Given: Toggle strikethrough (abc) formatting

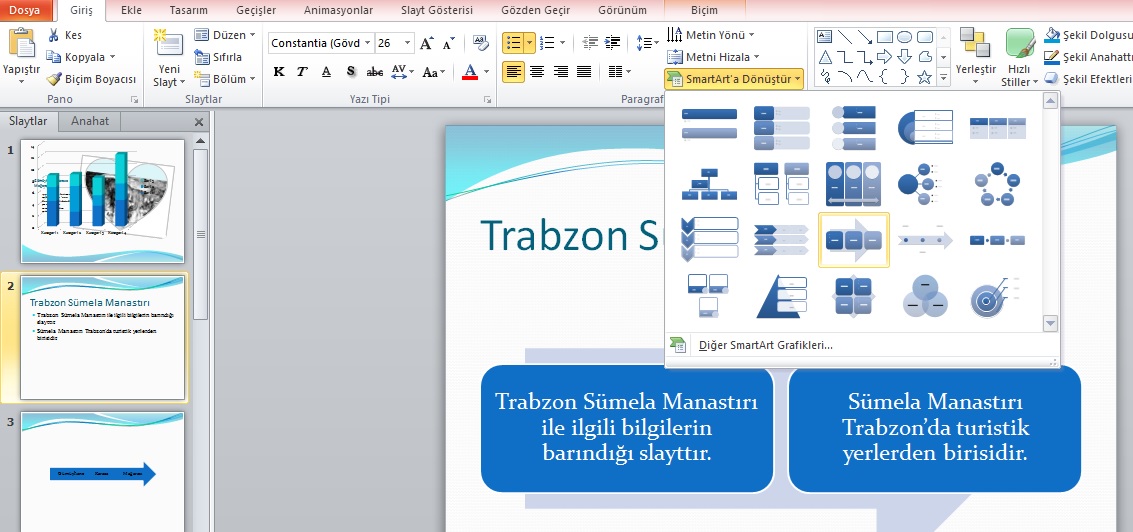Looking at the screenshot, I should point(375,72).
